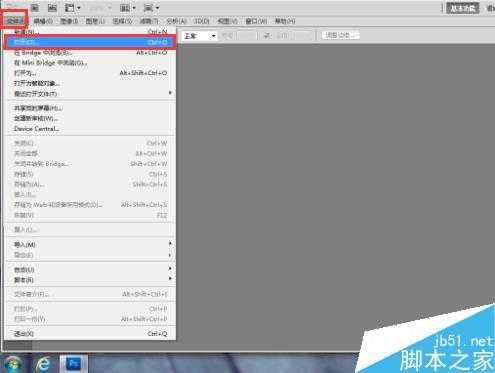Open the View Extras dropdown in application bar
The height and width of the screenshot is (373, 495).
coord(72,7)
